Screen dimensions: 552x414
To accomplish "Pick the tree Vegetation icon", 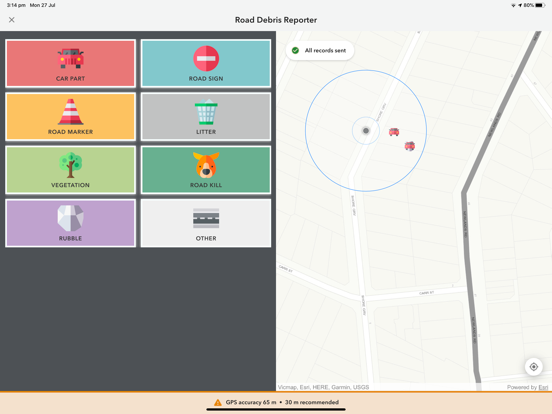I will 70,165.
